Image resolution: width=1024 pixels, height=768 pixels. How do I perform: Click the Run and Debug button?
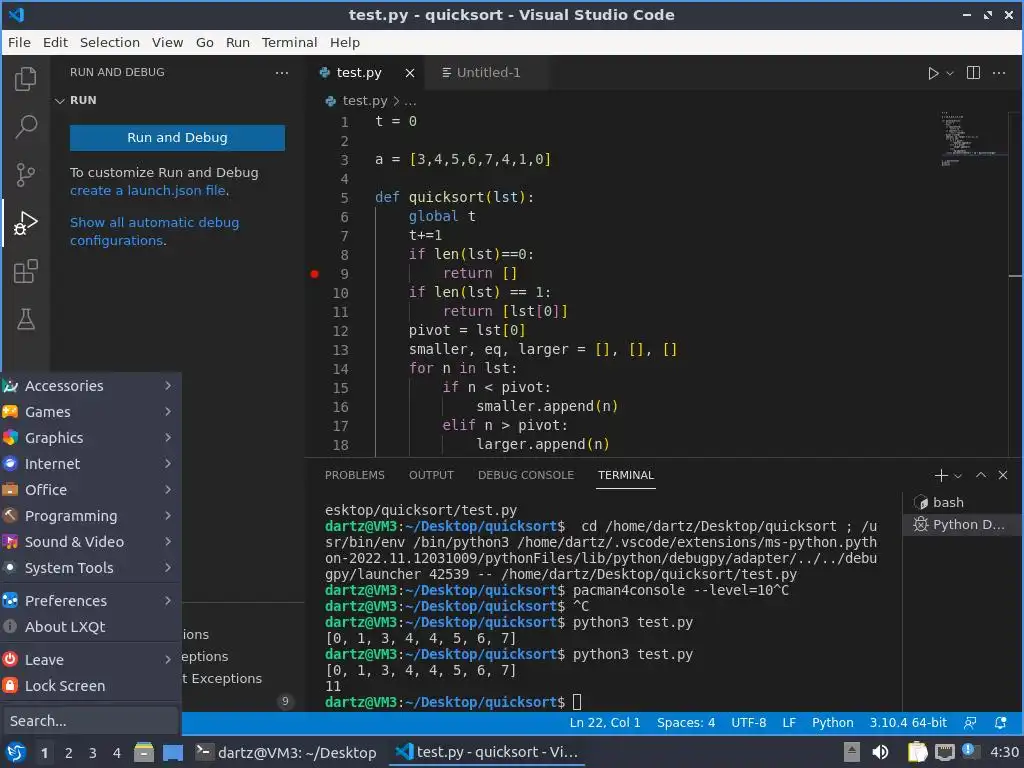[x=177, y=138]
